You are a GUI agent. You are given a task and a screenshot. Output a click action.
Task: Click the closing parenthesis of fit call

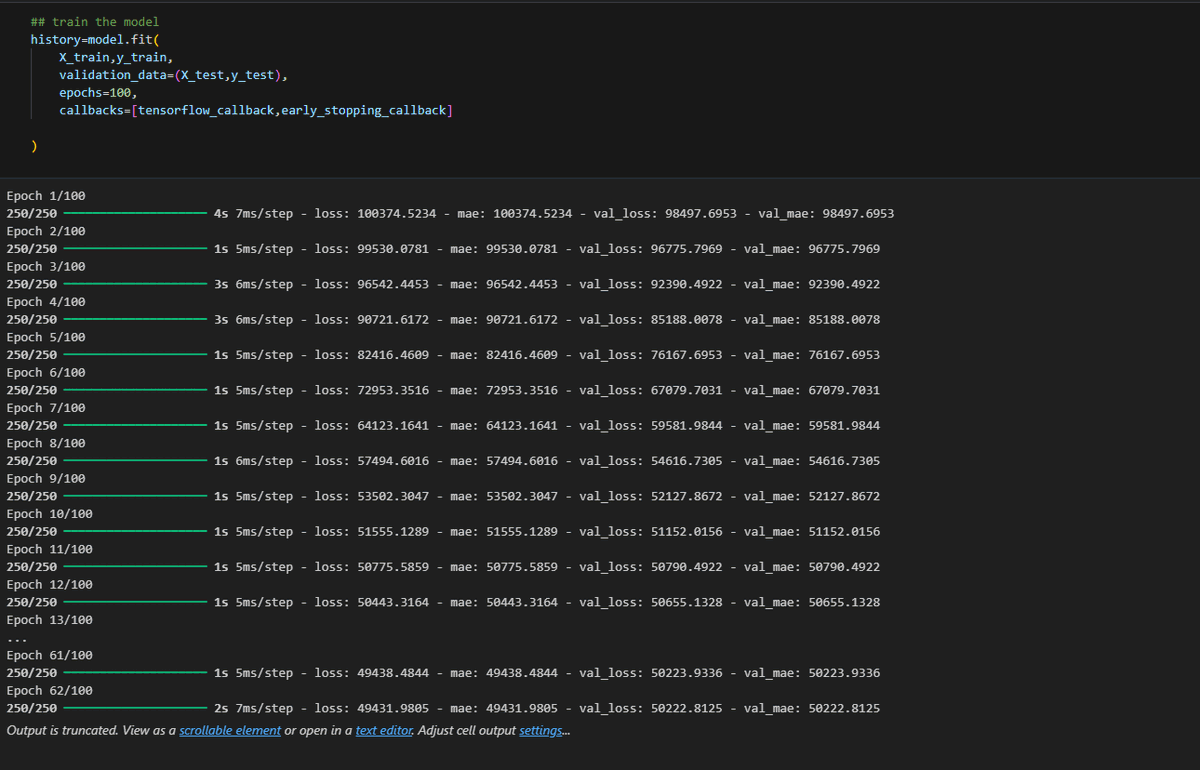point(34,146)
